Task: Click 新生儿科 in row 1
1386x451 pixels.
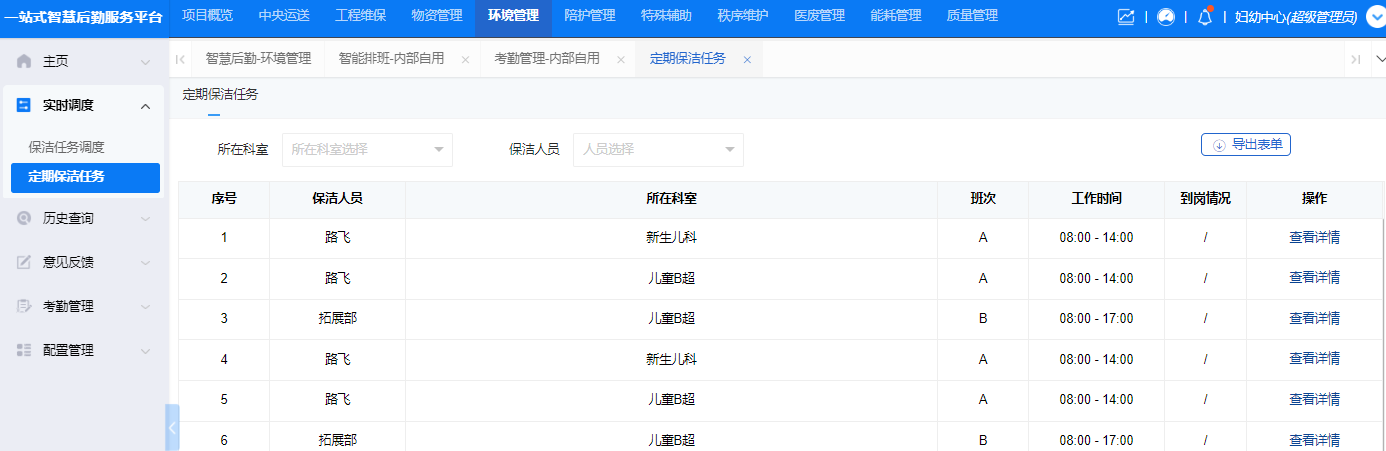Action: click(671, 238)
